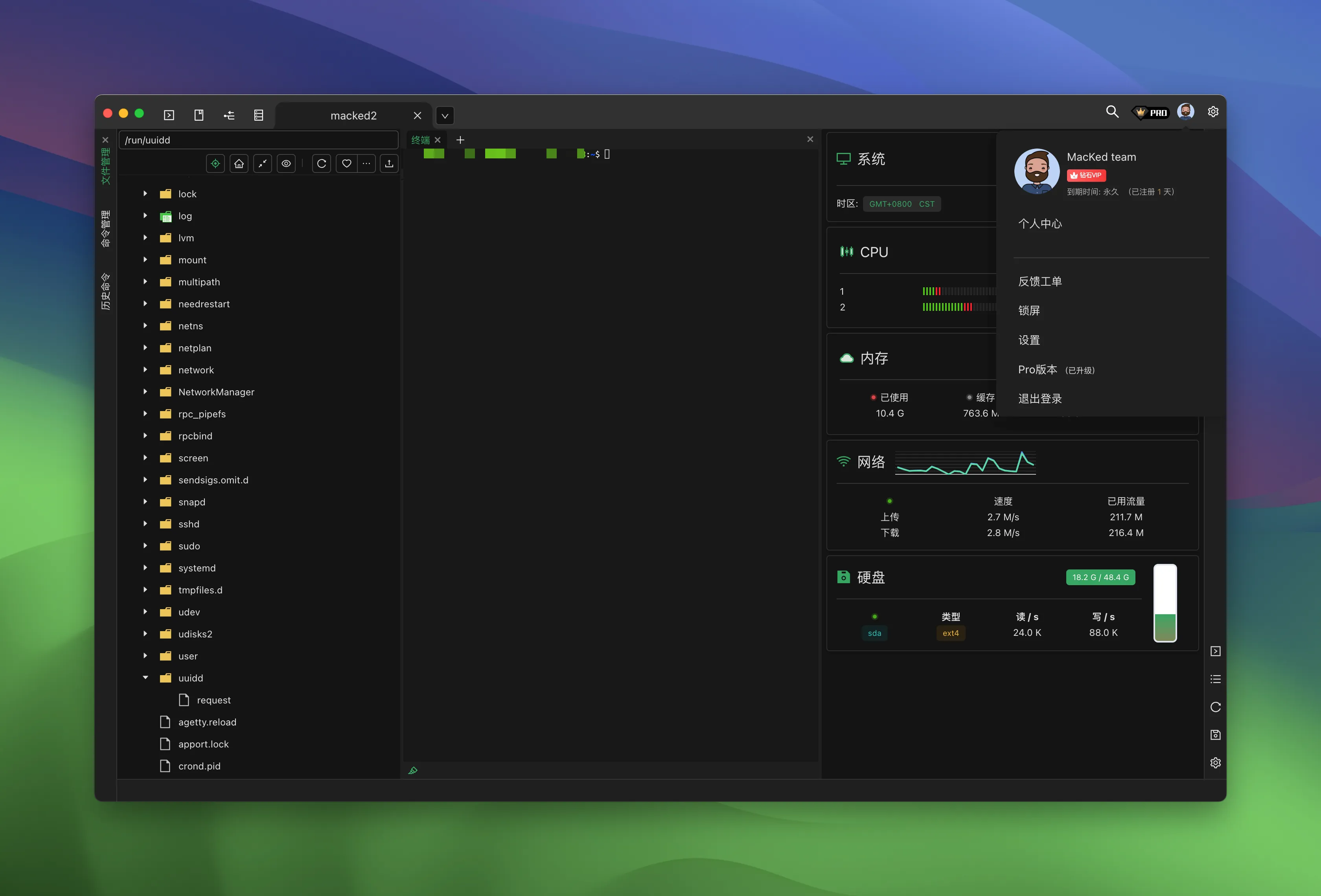Click the /run/uuidd path input field

[259, 140]
